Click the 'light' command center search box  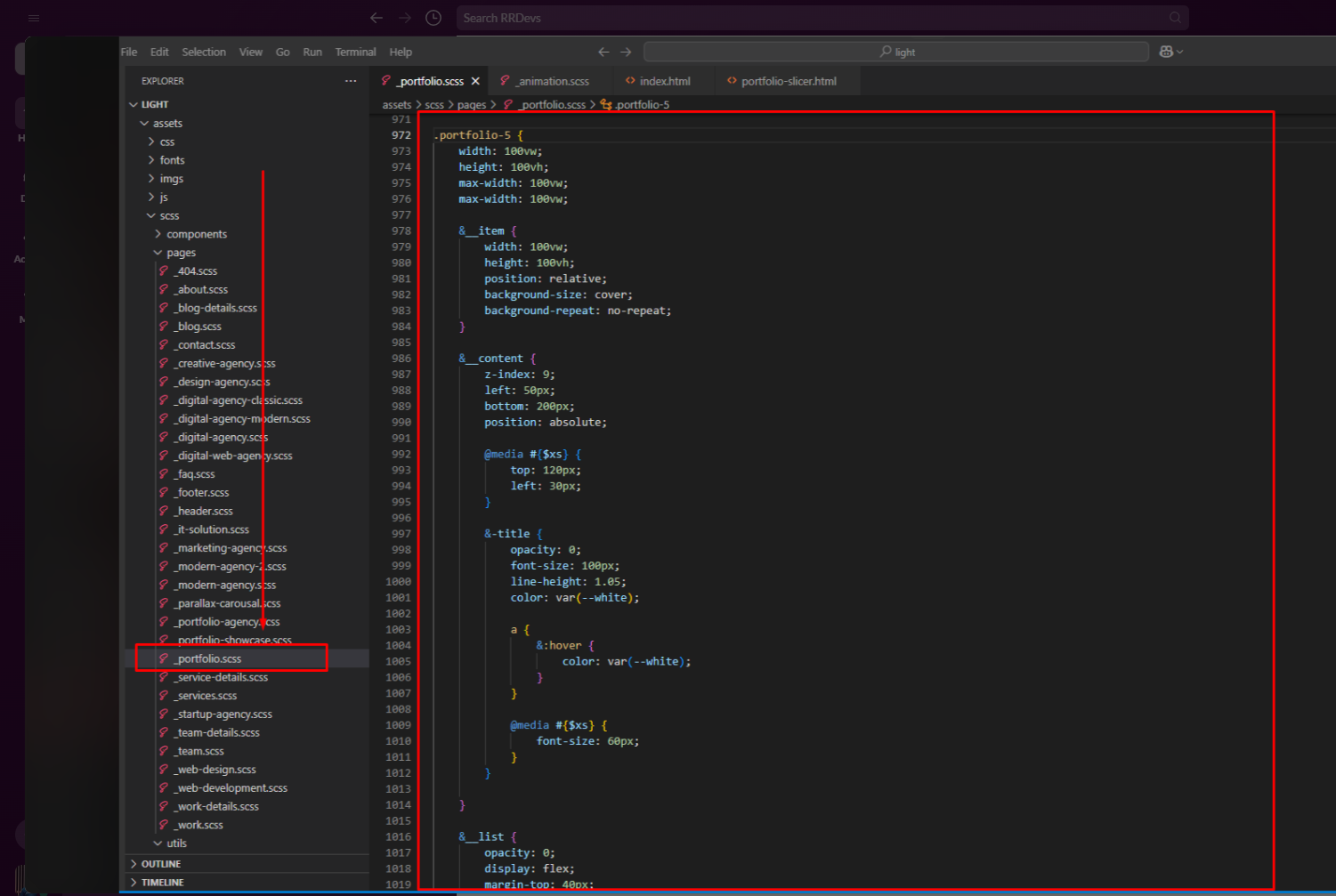[x=896, y=52]
